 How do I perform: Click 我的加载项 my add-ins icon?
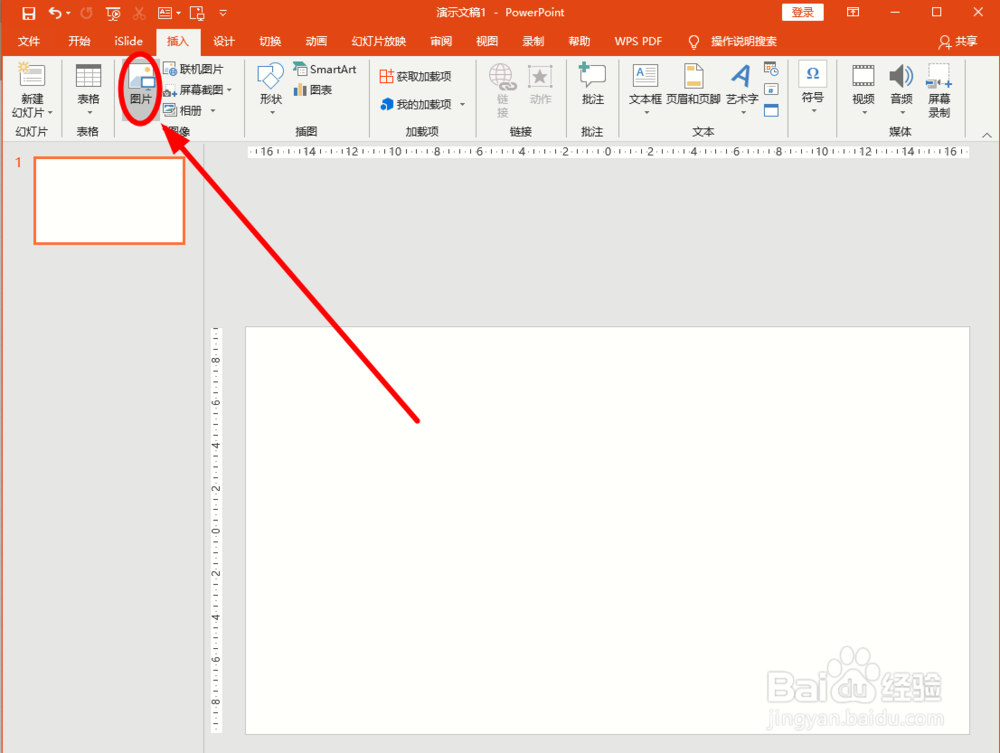point(386,104)
